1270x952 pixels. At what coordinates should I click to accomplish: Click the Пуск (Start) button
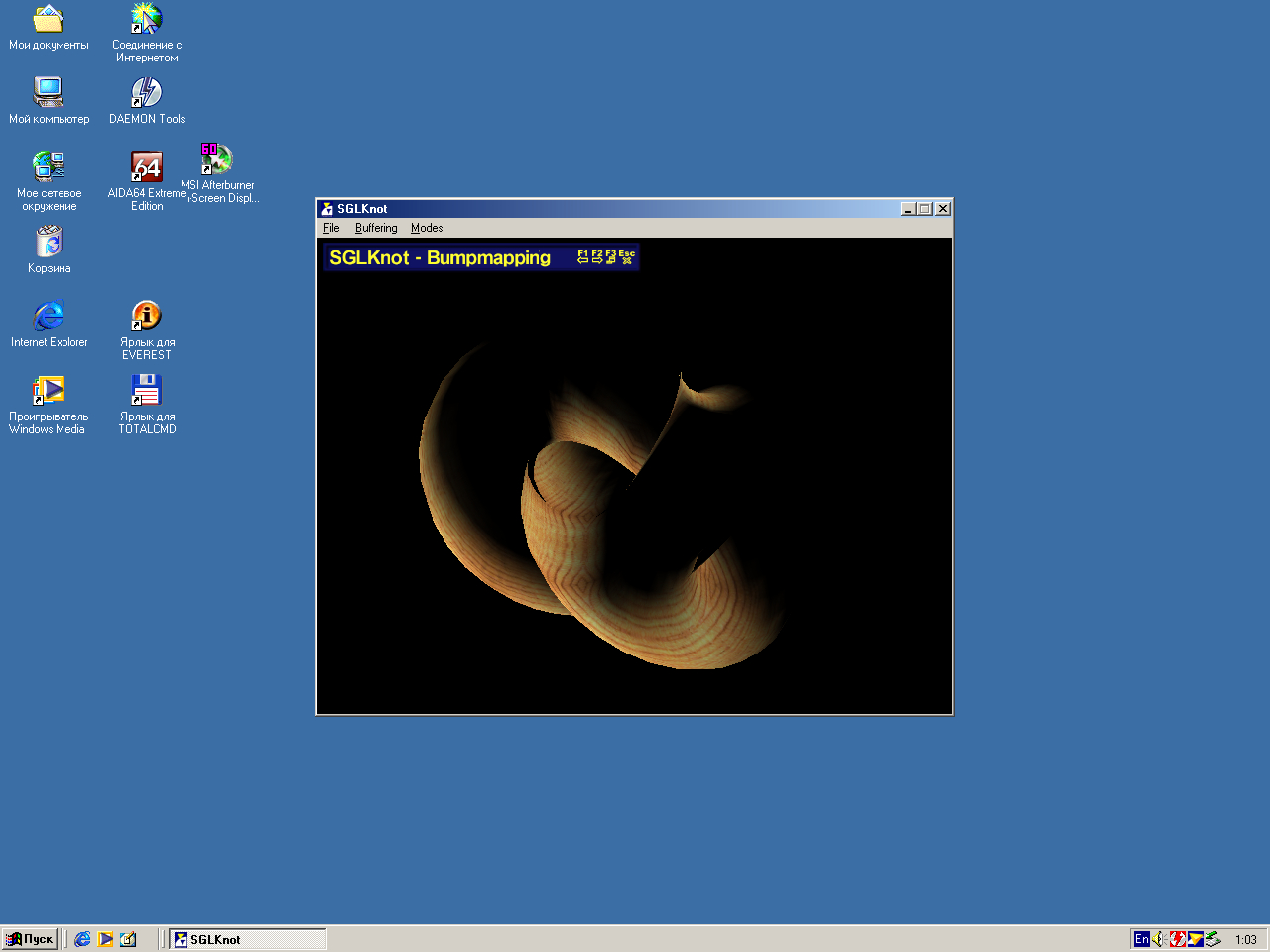[30, 939]
